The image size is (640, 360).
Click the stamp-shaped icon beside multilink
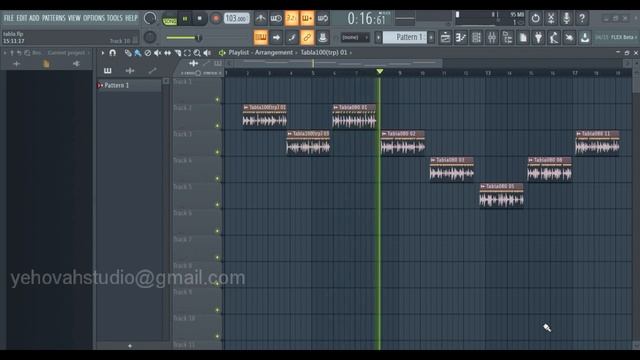(x=322, y=38)
